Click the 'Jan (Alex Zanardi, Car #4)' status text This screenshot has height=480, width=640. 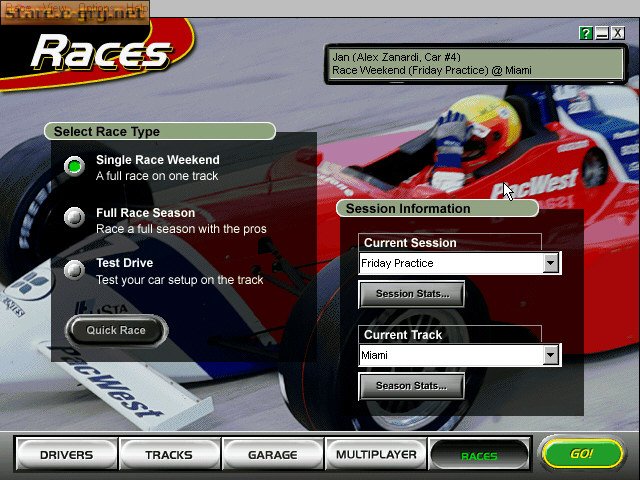coord(396,57)
